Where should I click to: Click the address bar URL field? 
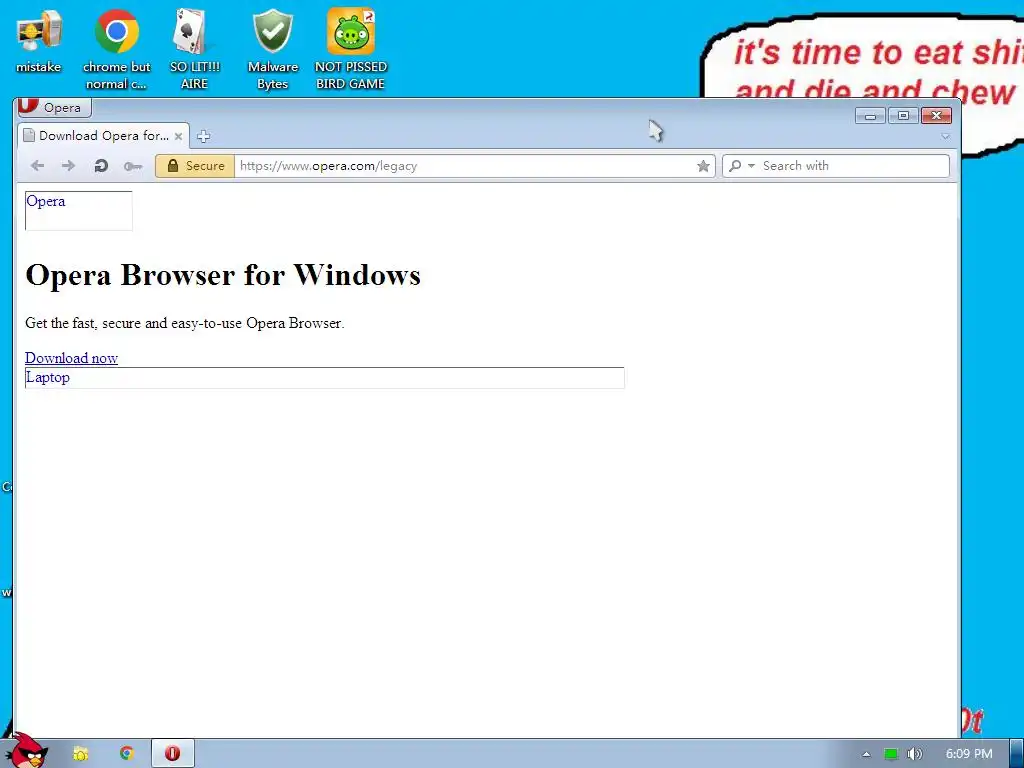pos(464,166)
